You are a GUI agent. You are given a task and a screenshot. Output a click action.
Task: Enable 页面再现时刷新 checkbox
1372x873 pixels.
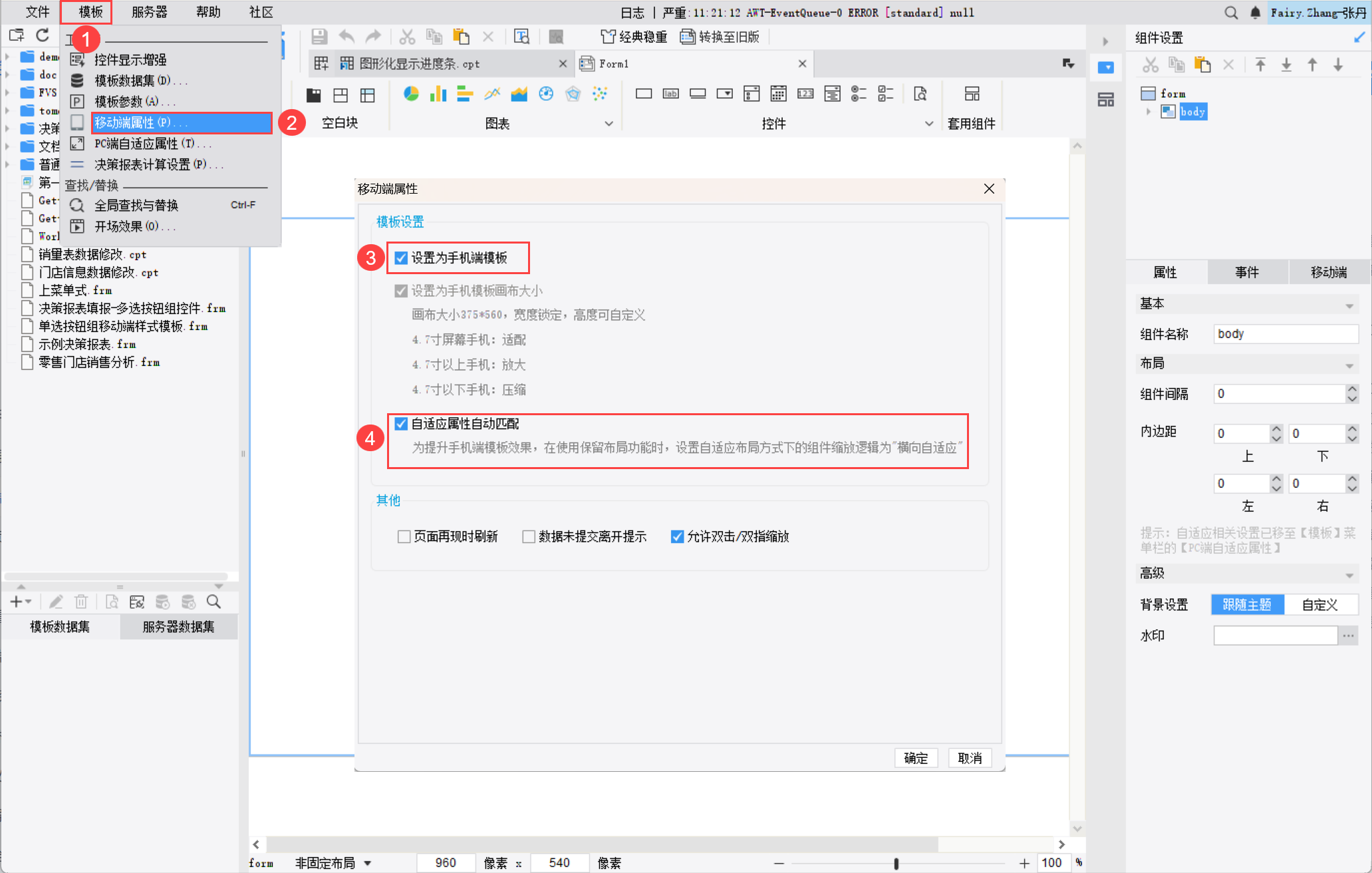click(404, 536)
